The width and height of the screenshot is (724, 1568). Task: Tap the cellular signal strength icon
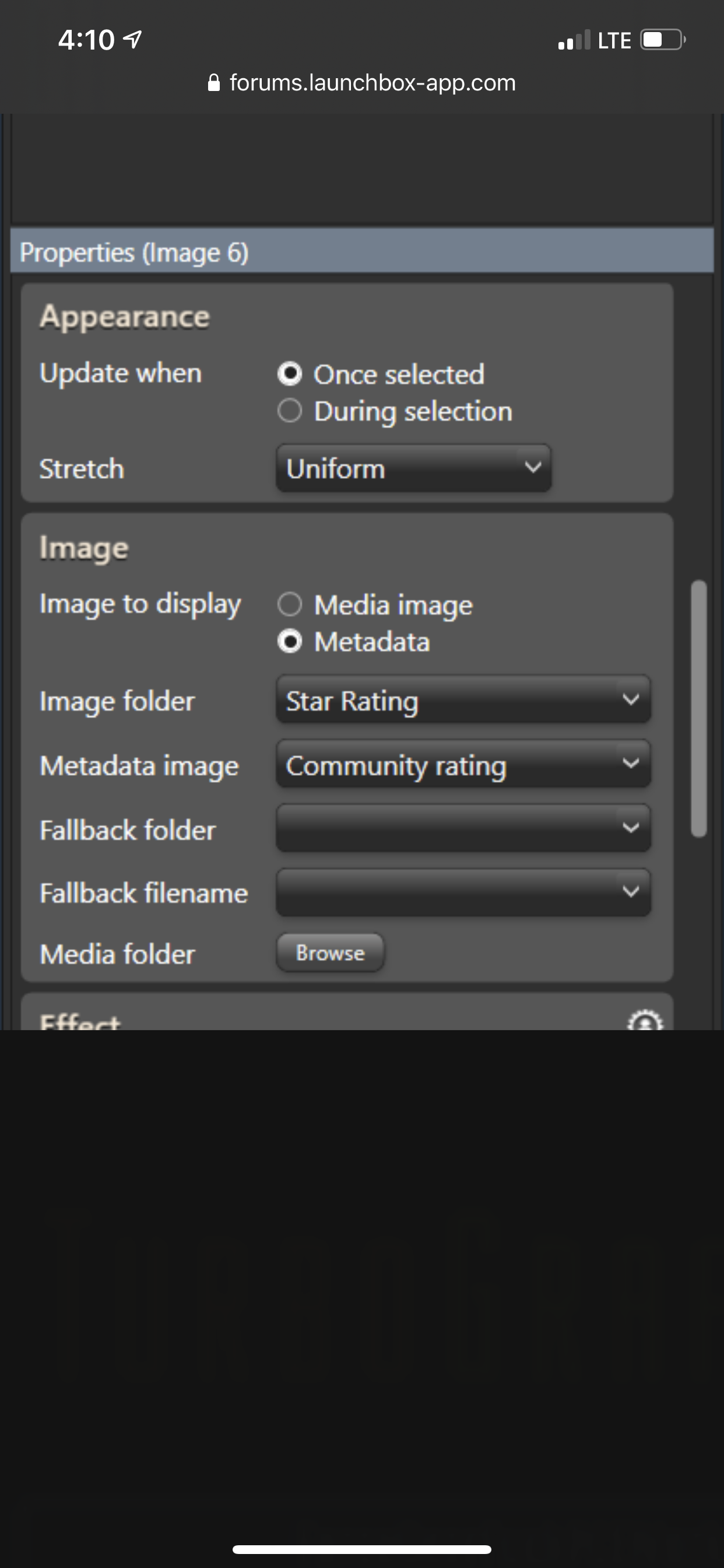[x=574, y=40]
